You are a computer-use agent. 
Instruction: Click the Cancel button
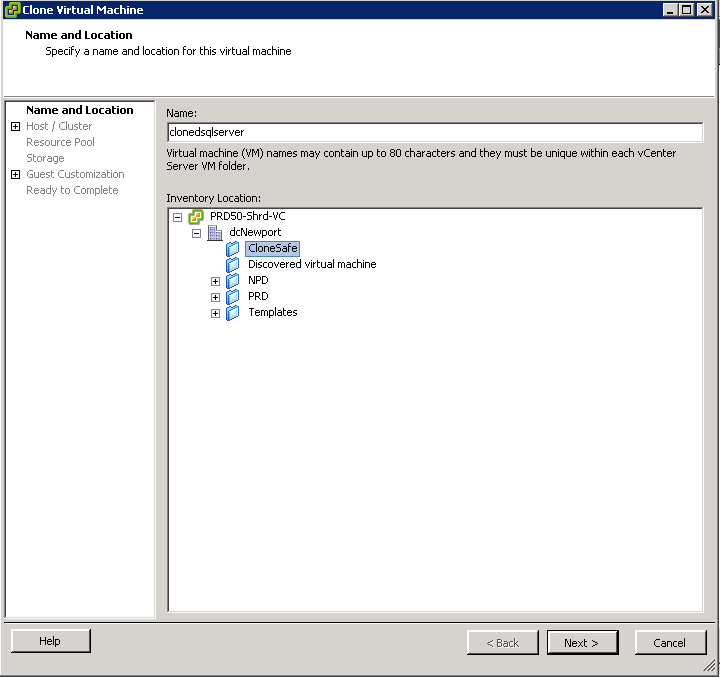[x=670, y=643]
